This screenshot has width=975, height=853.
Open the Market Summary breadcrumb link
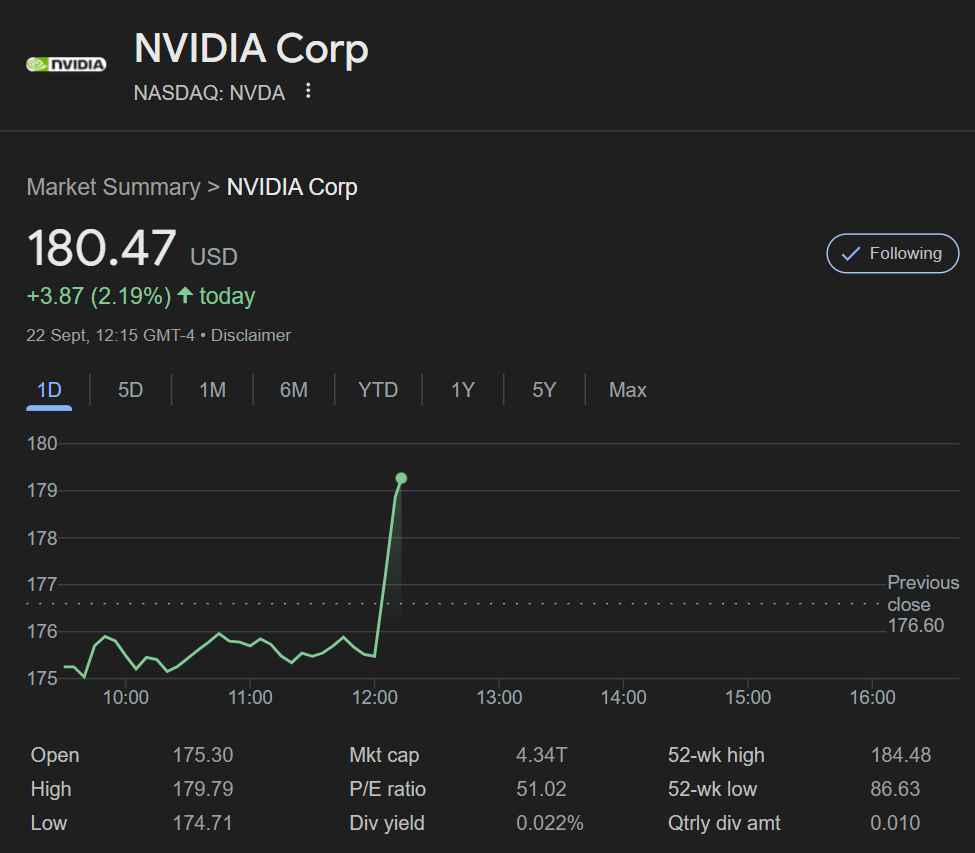[x=113, y=187]
